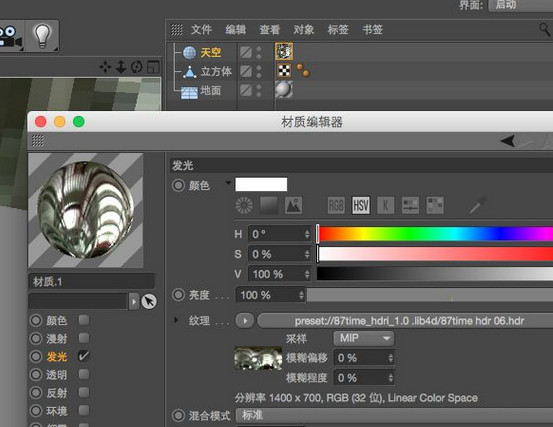The image size is (553, 427).
Task: Open the 混合模式 标准 dropdown
Action: coord(394,415)
